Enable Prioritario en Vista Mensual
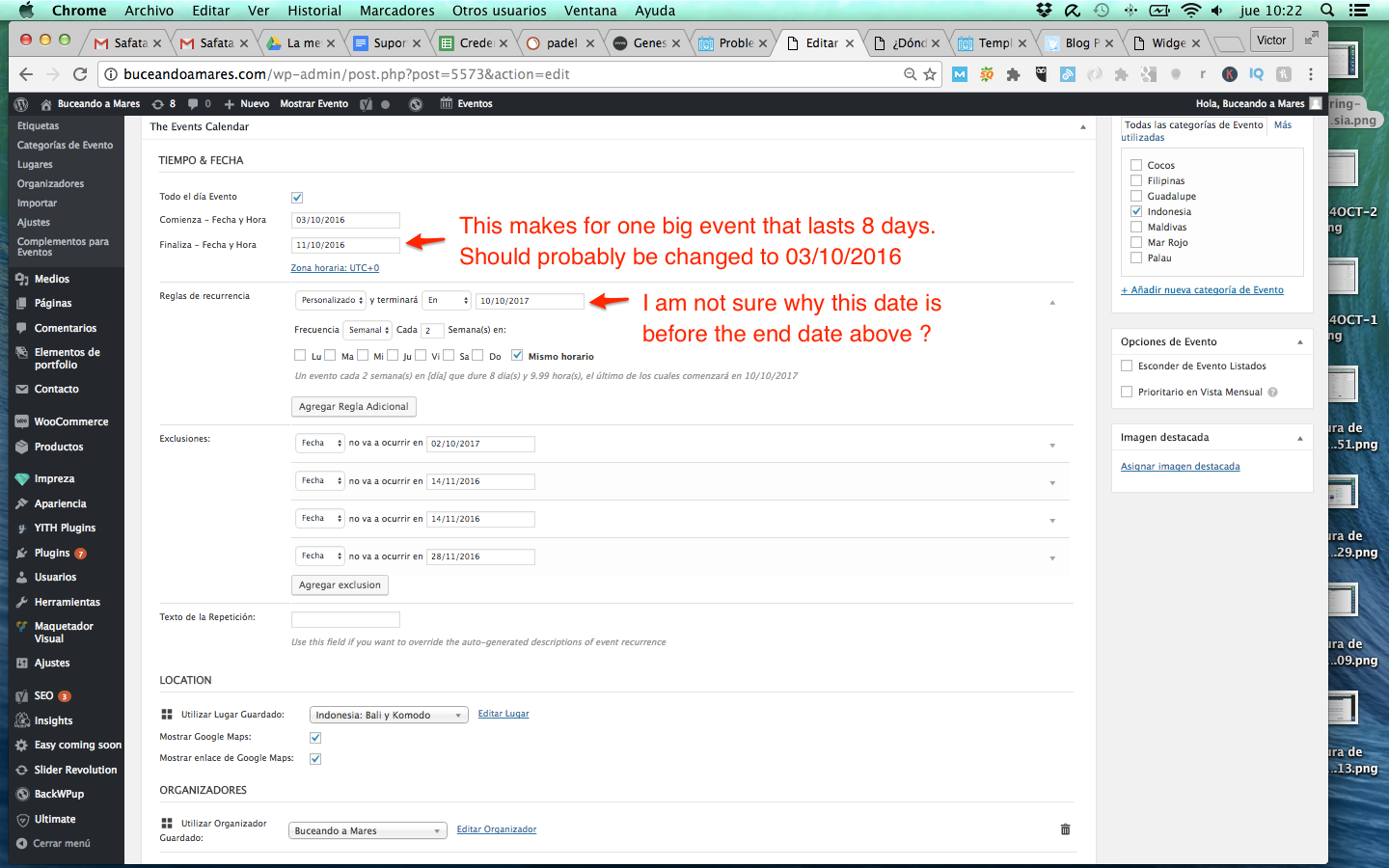Viewport: 1389px width, 868px height. point(1127,392)
